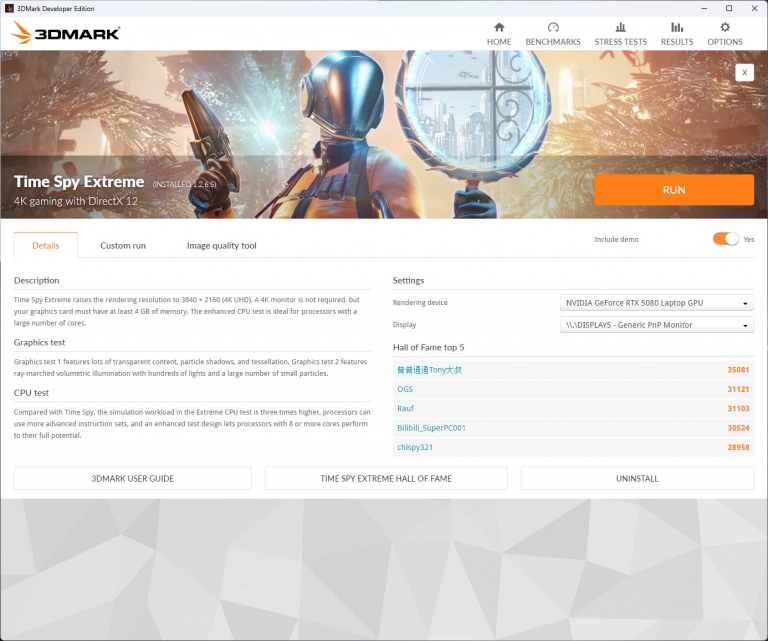Open the Options gear icon
768x641 pixels.
point(725,27)
